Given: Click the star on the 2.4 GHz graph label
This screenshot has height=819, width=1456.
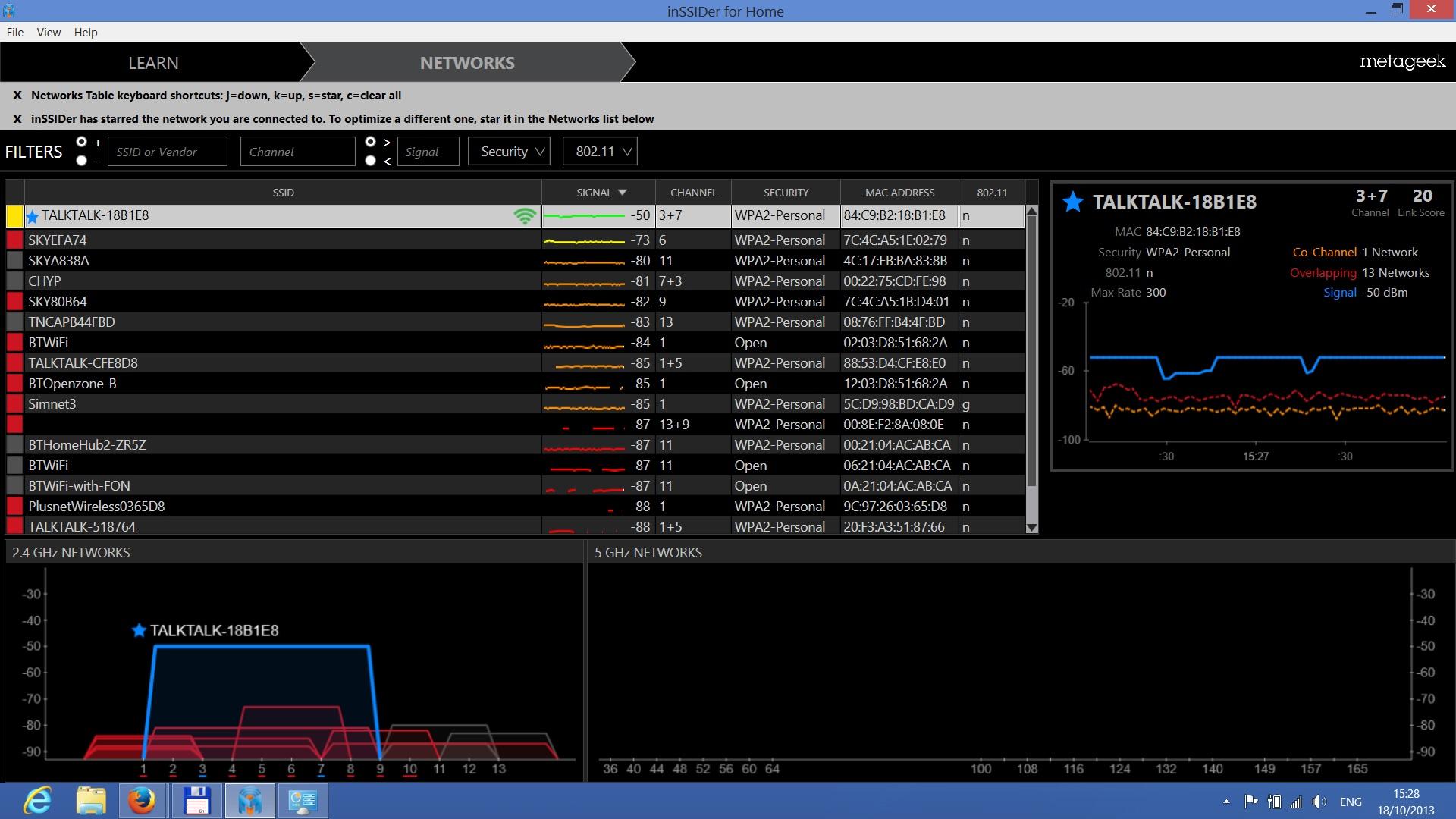Looking at the screenshot, I should (x=139, y=630).
